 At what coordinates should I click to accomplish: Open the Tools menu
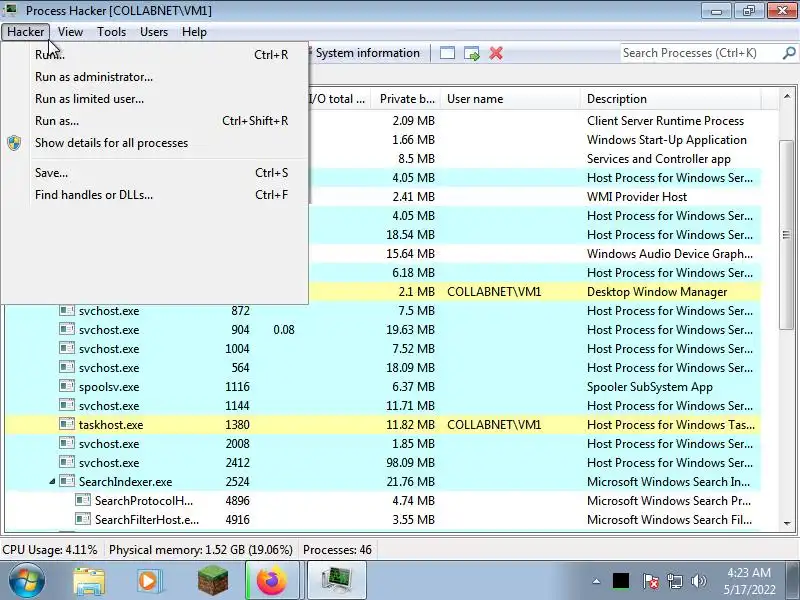[111, 32]
